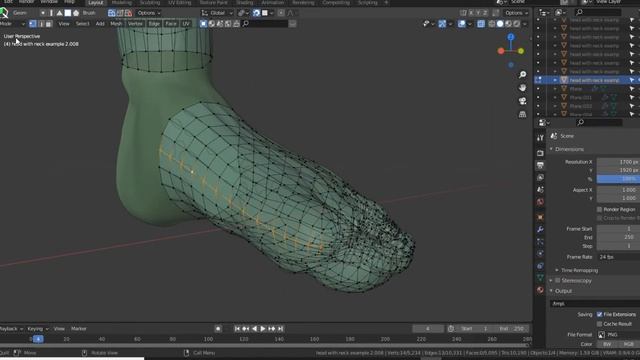The width and height of the screenshot is (640, 360).
Task: Open the Output properties tab
Action: pos(540,165)
